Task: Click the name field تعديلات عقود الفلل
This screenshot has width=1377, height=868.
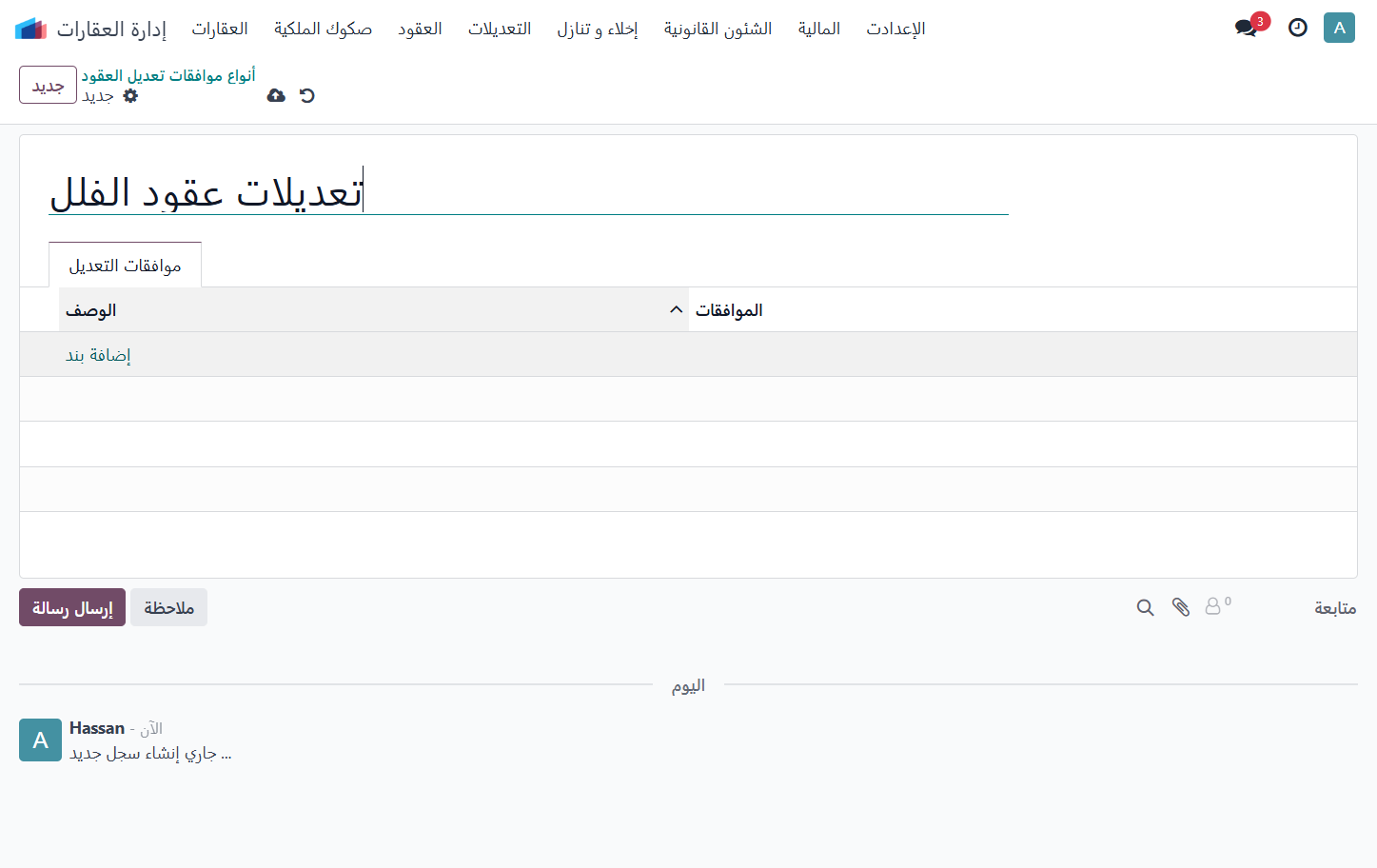Action: tap(528, 191)
